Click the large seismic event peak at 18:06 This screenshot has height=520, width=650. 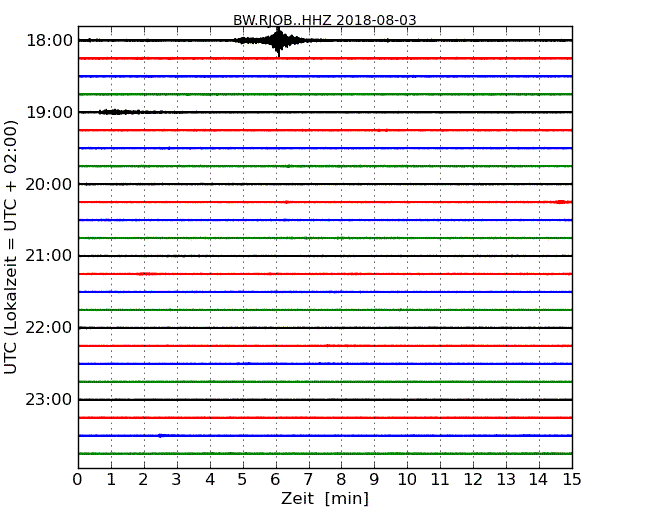278,41
